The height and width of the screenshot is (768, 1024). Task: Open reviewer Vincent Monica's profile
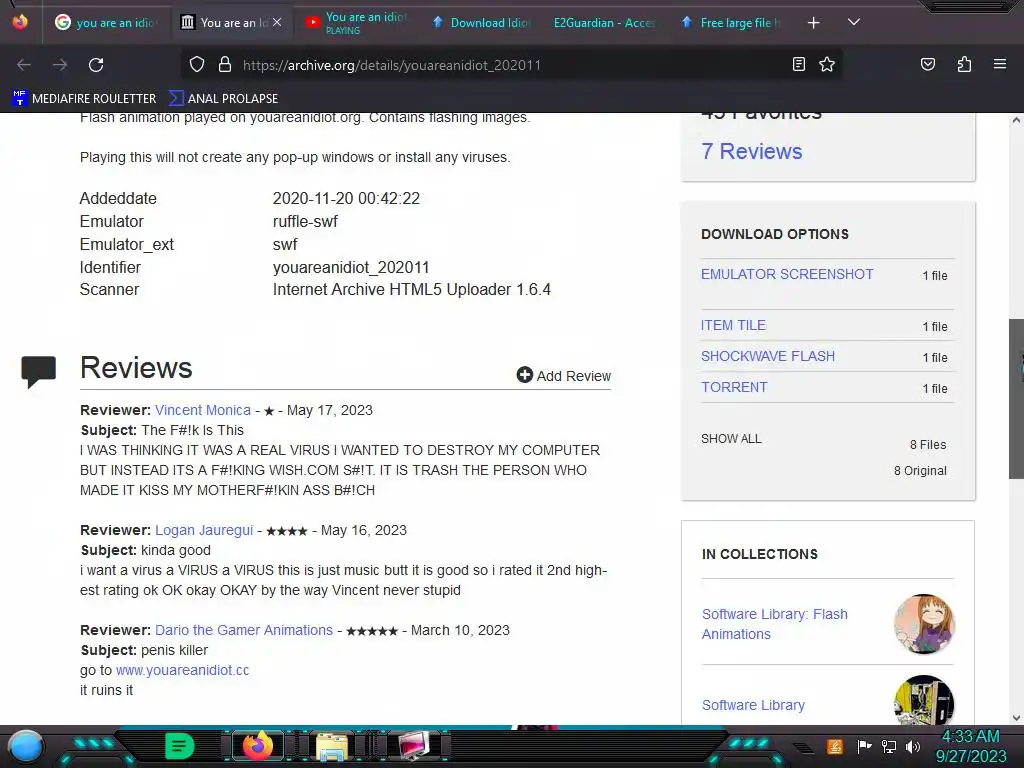click(202, 410)
